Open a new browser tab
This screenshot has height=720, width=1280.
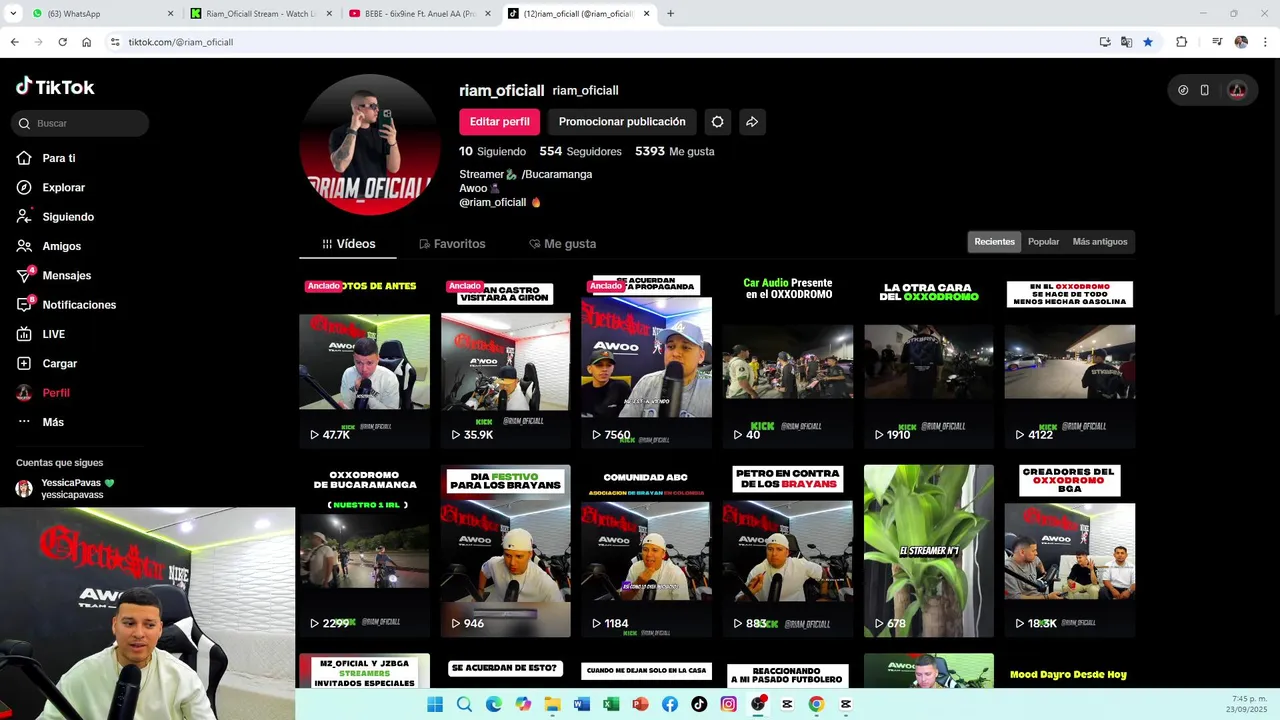point(670,14)
